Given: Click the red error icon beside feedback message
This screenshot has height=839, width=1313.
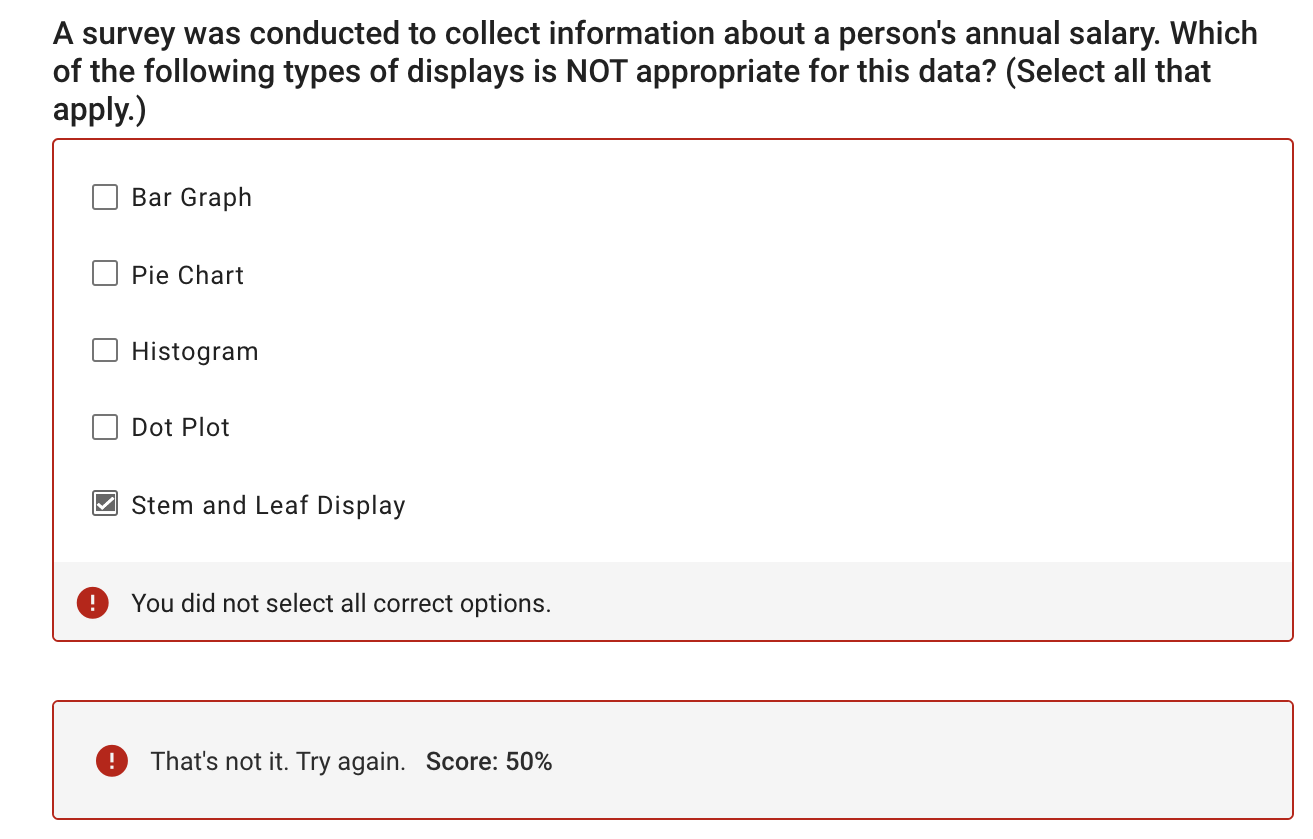Looking at the screenshot, I should [92, 603].
